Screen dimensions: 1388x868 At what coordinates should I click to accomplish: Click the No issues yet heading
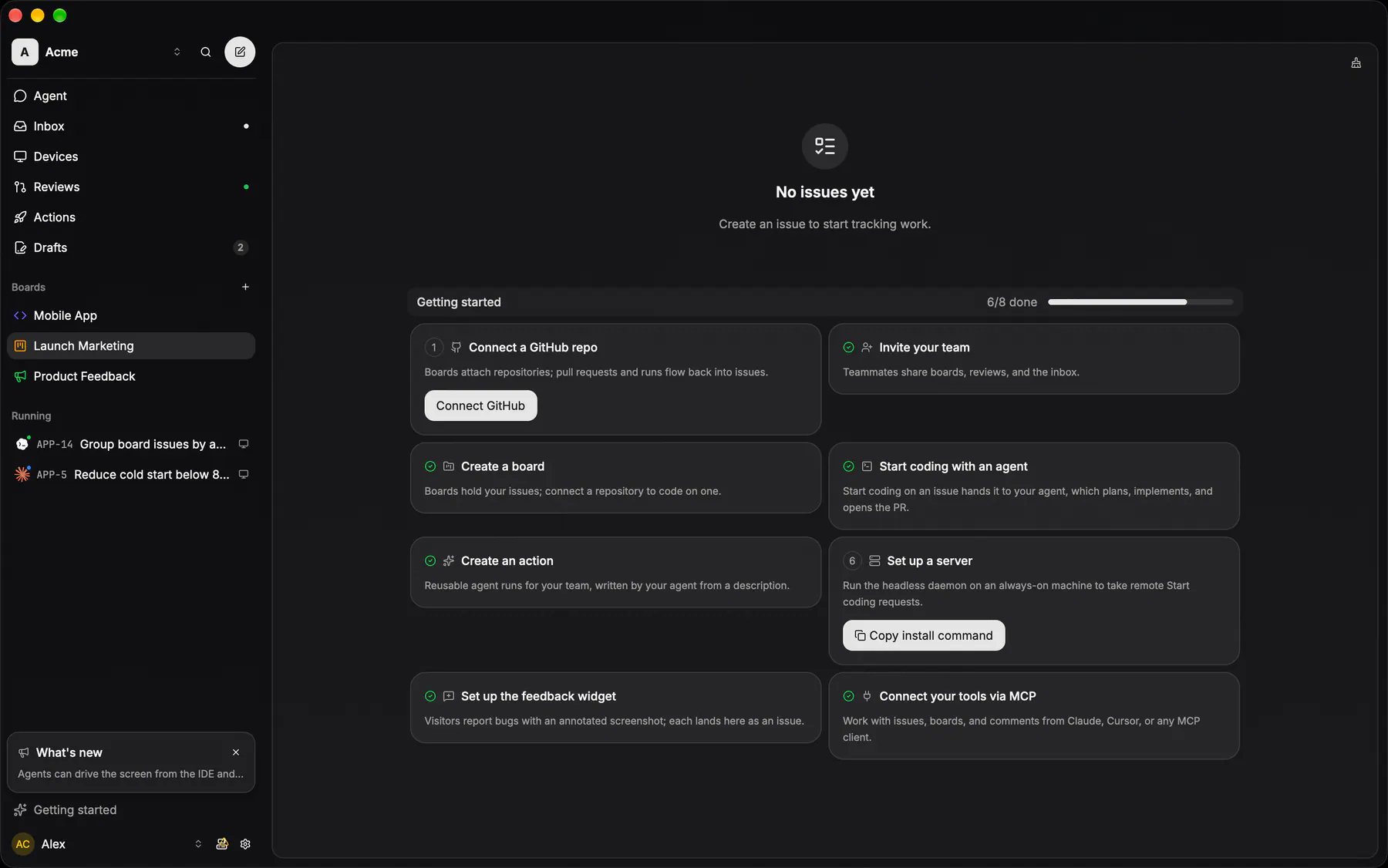825,192
